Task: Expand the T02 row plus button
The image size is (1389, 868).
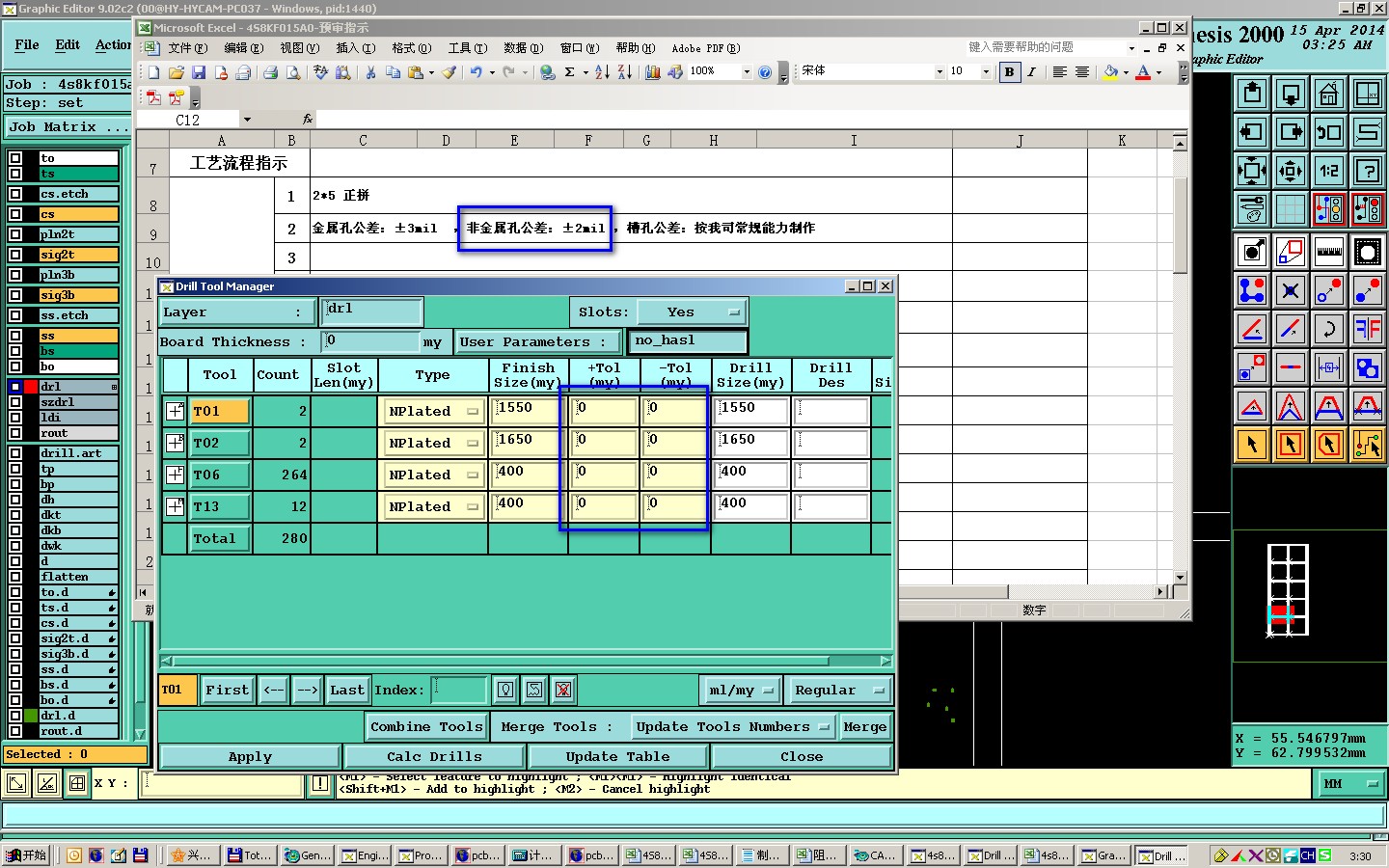Action: coord(176,444)
